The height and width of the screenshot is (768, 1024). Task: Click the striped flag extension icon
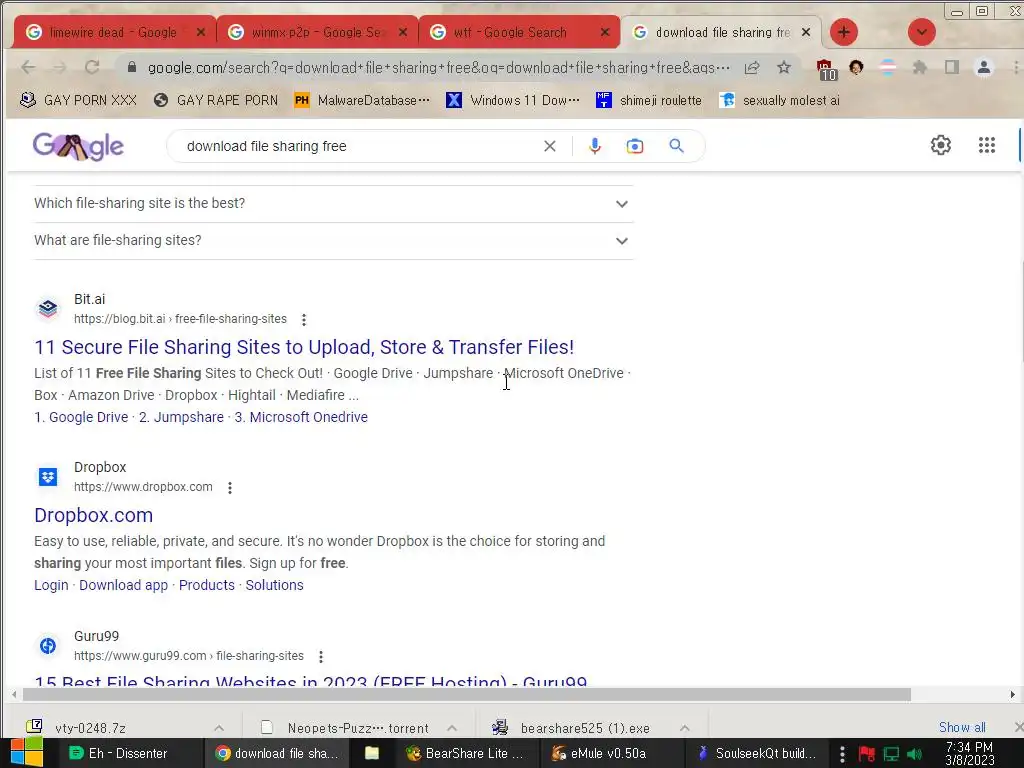pyautogui.click(x=888, y=67)
